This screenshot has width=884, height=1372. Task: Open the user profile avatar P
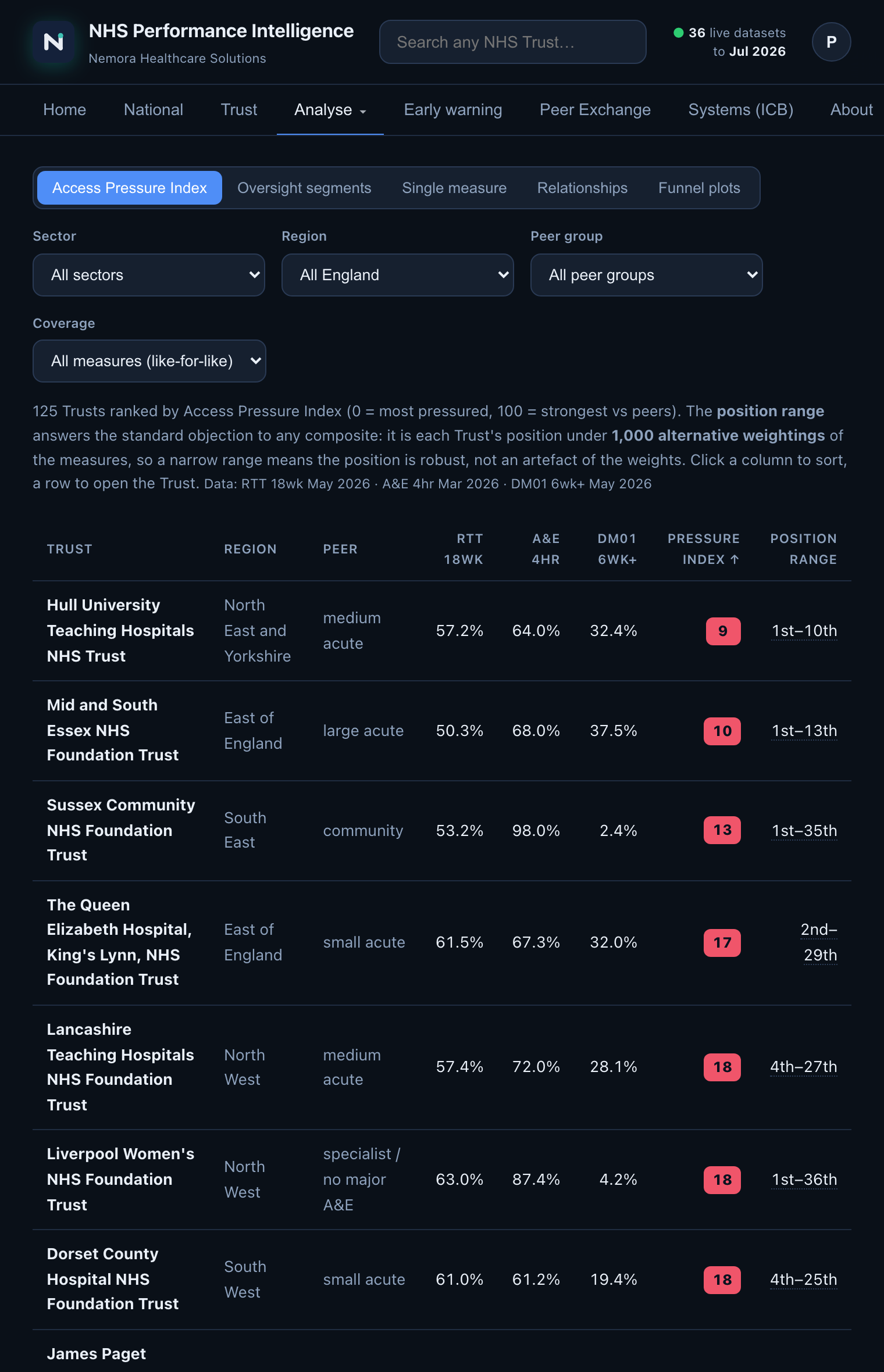(x=831, y=42)
